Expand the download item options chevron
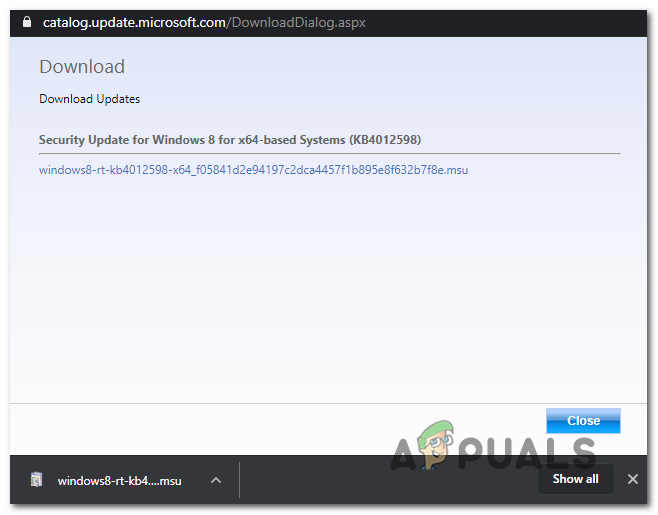The height and width of the screenshot is (515, 658). coord(216,480)
